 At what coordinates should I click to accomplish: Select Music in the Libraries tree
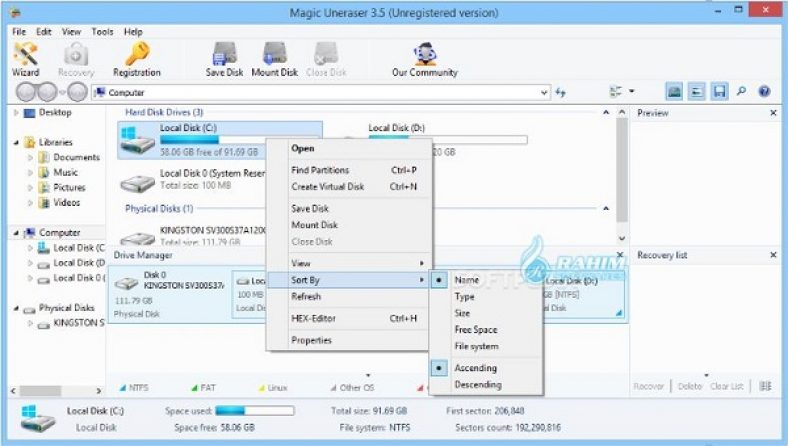(65, 172)
